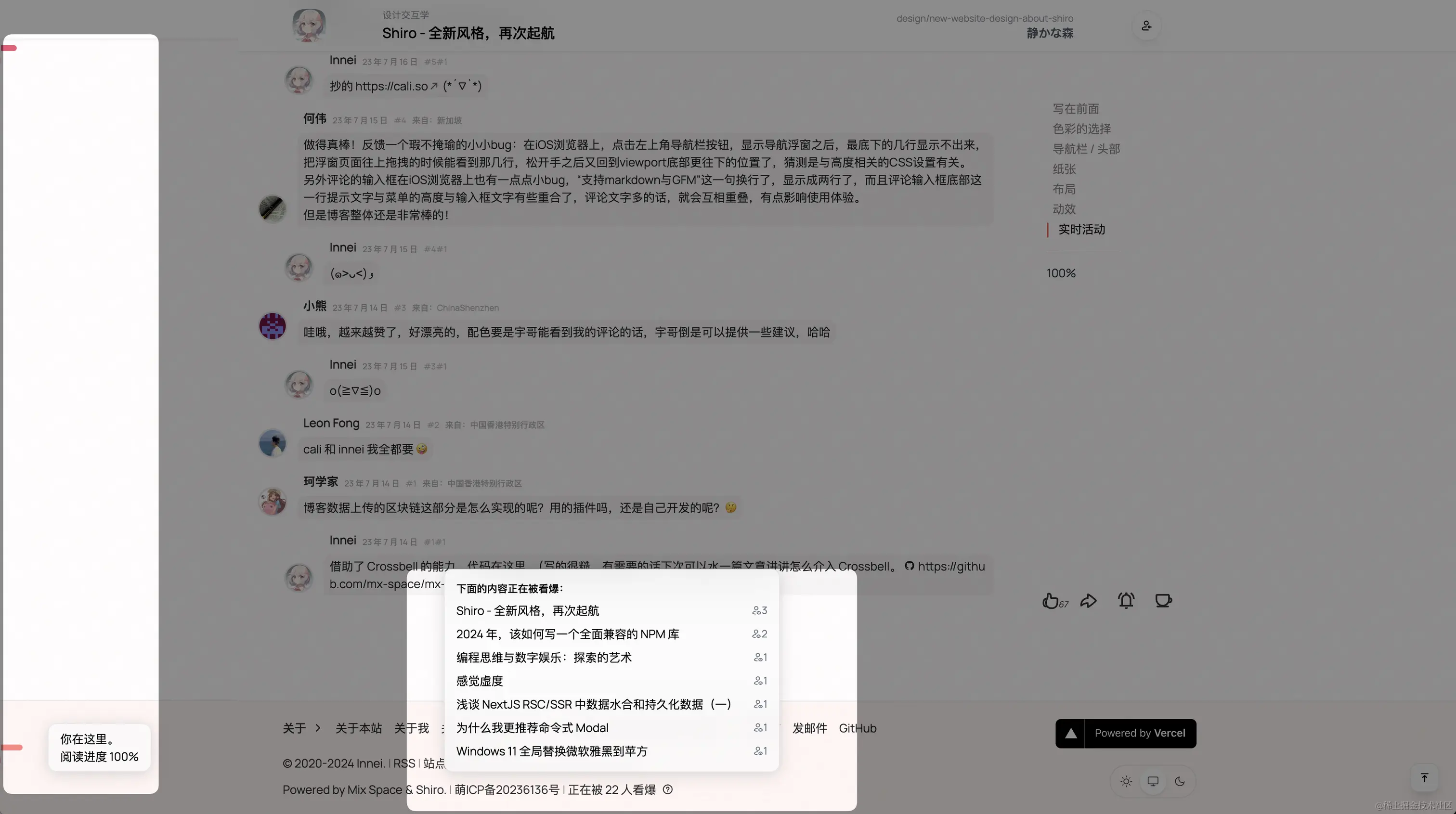This screenshot has width=1456, height=814.
Task: Click the 100% reading progress in sidebar
Action: point(1061,273)
